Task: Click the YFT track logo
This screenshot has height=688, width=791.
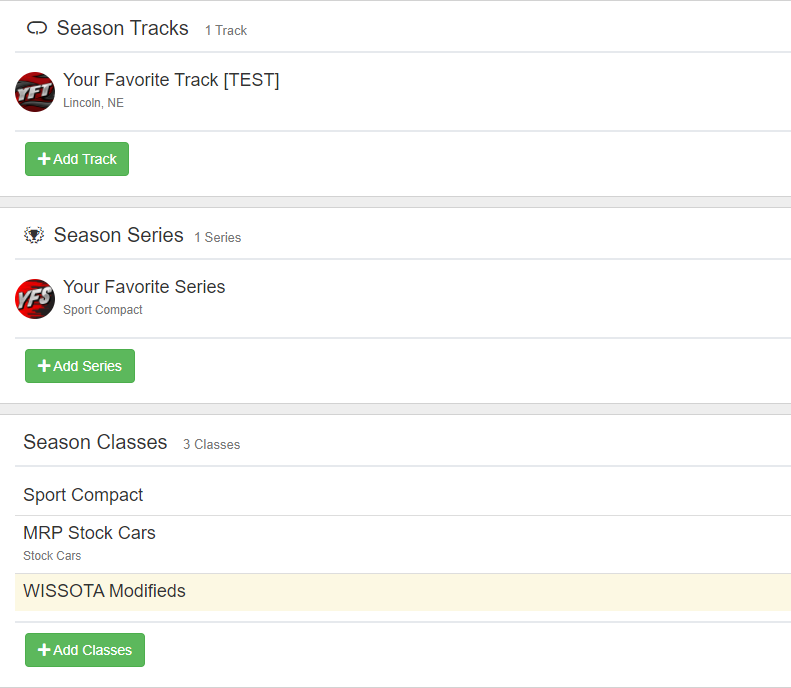Action: click(35, 92)
